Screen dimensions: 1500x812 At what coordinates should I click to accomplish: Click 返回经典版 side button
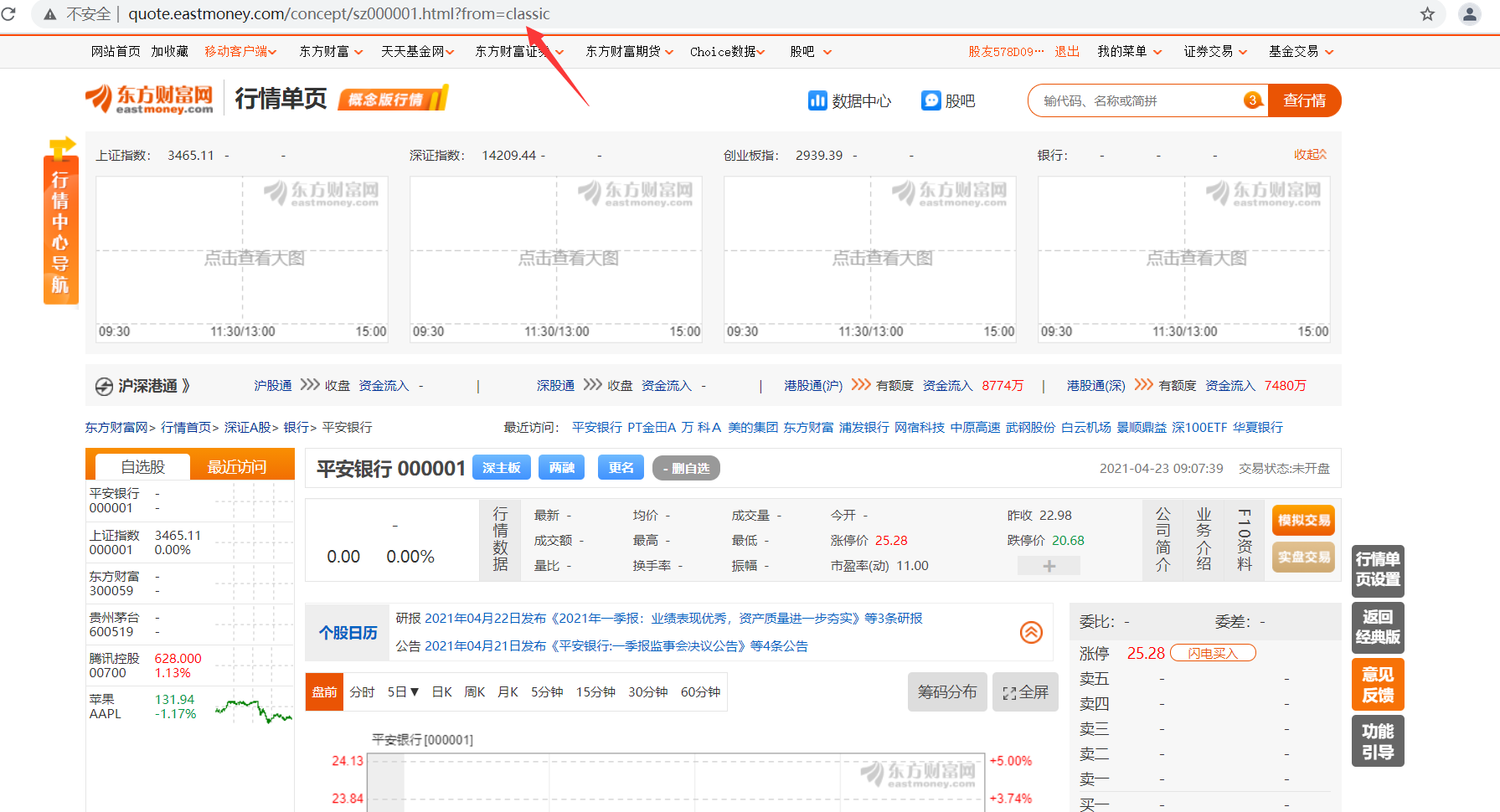(x=1378, y=628)
